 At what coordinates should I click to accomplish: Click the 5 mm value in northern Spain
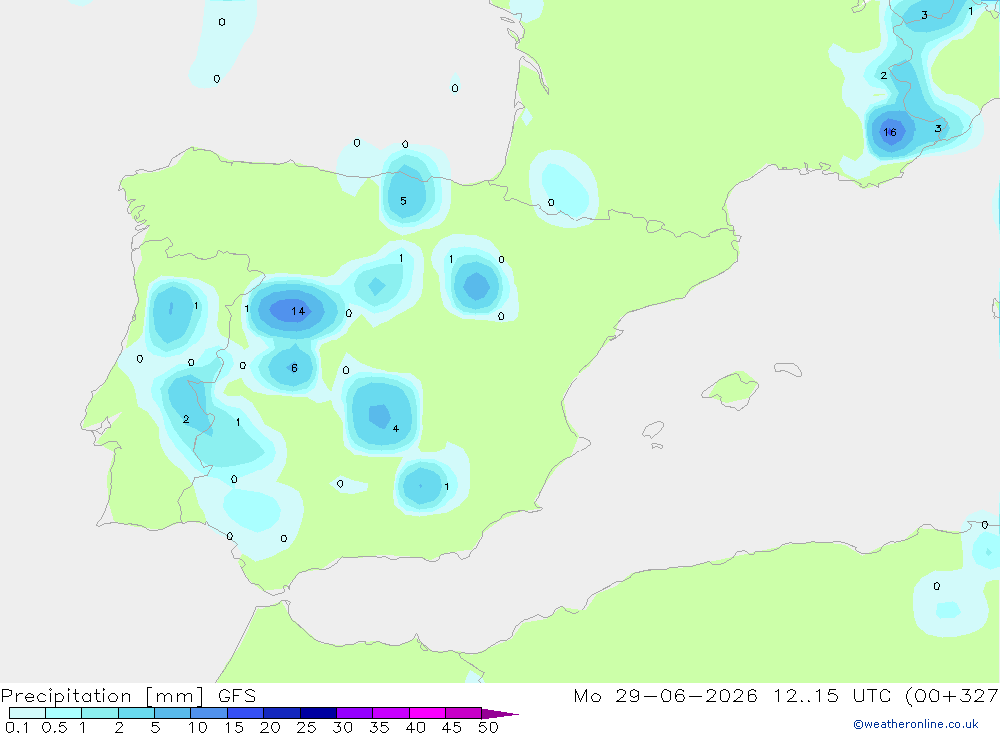pos(403,201)
